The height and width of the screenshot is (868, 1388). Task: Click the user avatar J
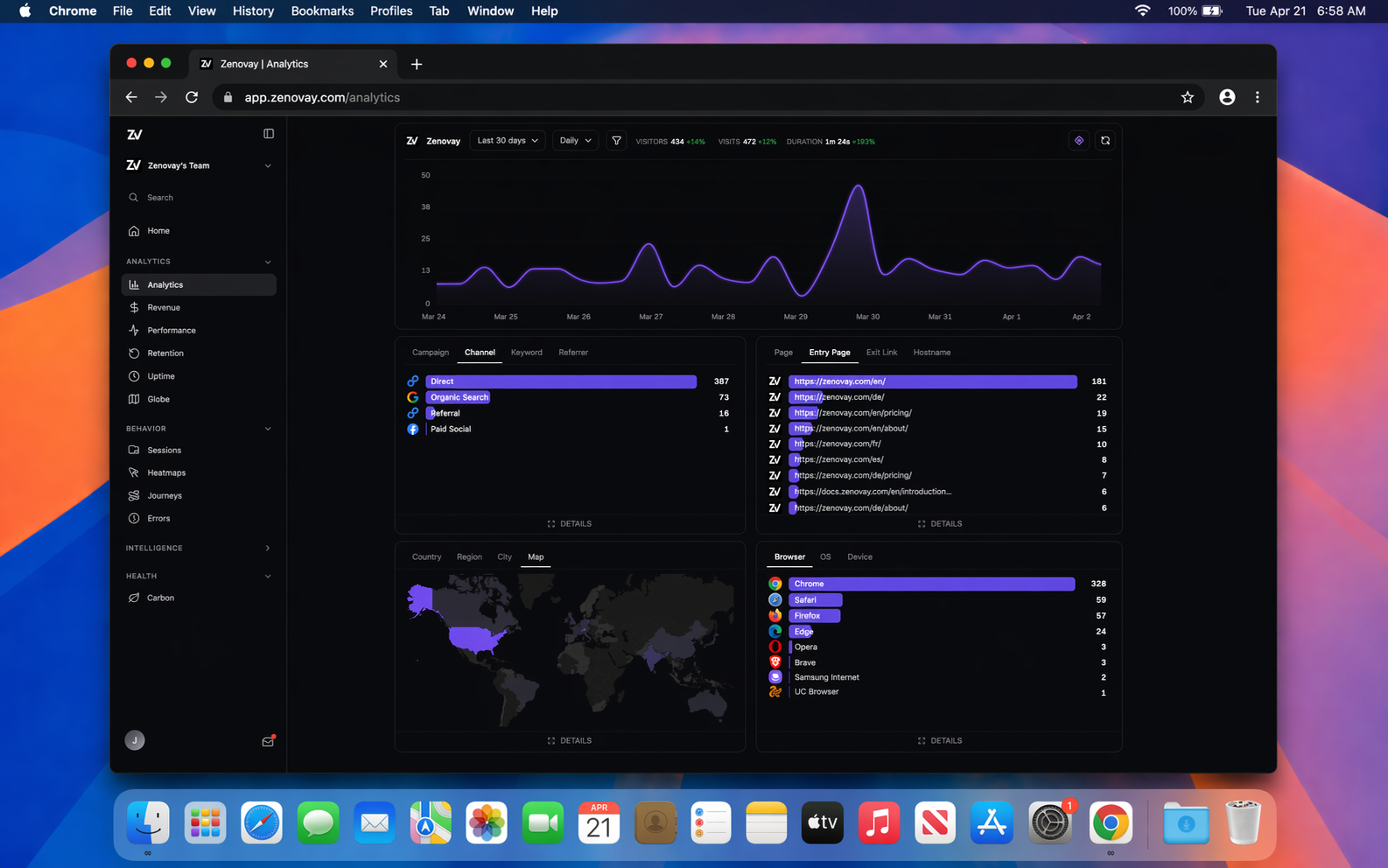pos(135,740)
